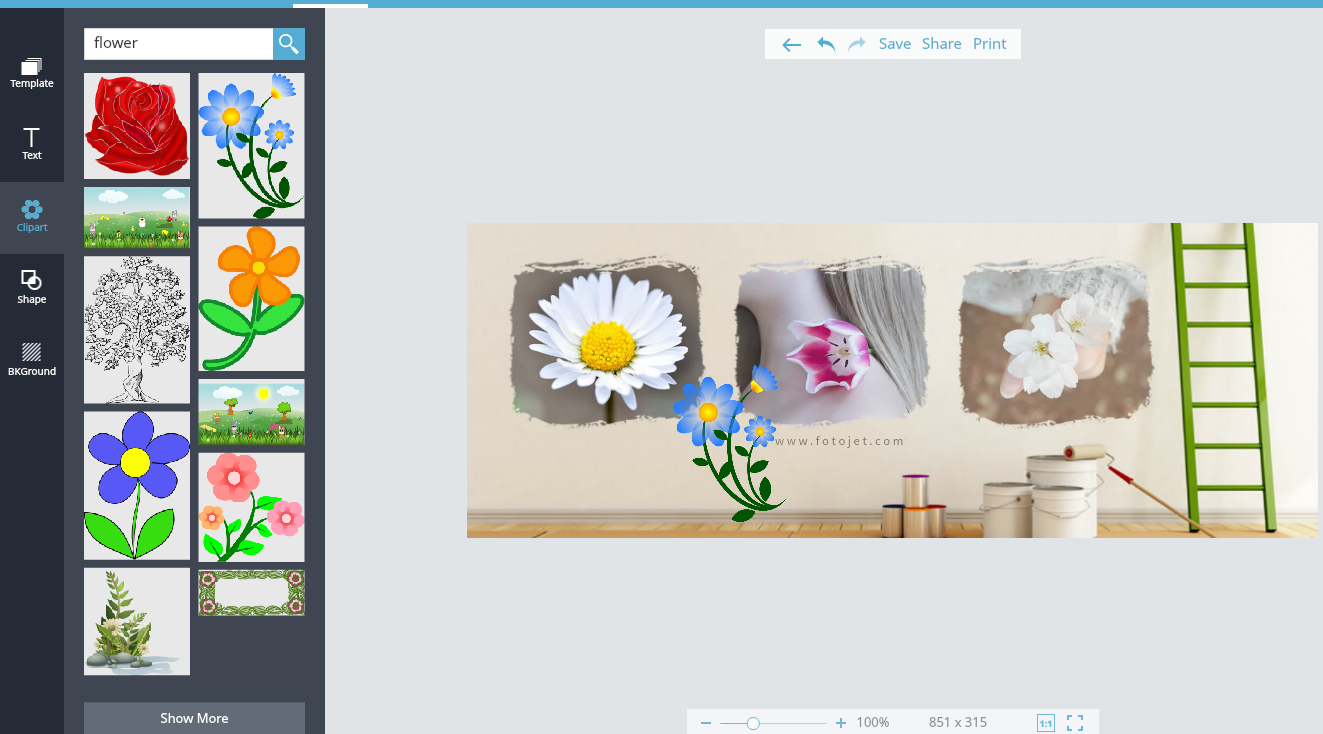Click the zoom level slider handle
Image resolution: width=1323 pixels, height=734 pixels.
coord(752,722)
